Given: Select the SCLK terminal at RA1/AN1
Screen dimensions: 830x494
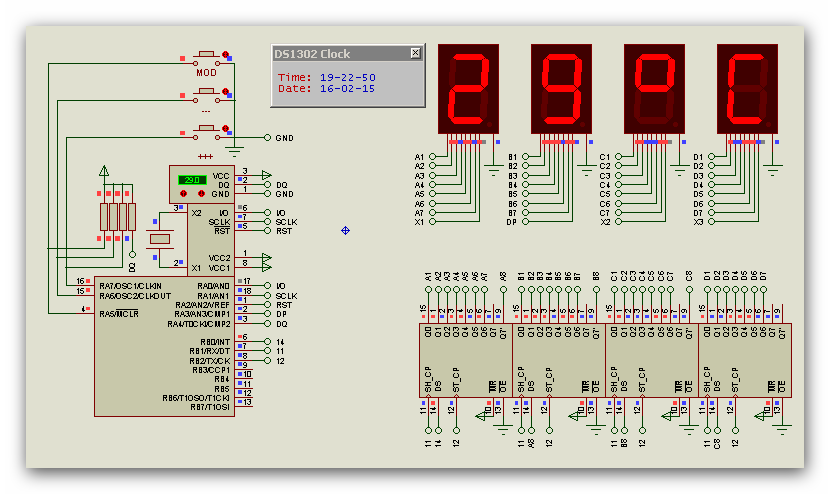Looking at the screenshot, I should (268, 296).
